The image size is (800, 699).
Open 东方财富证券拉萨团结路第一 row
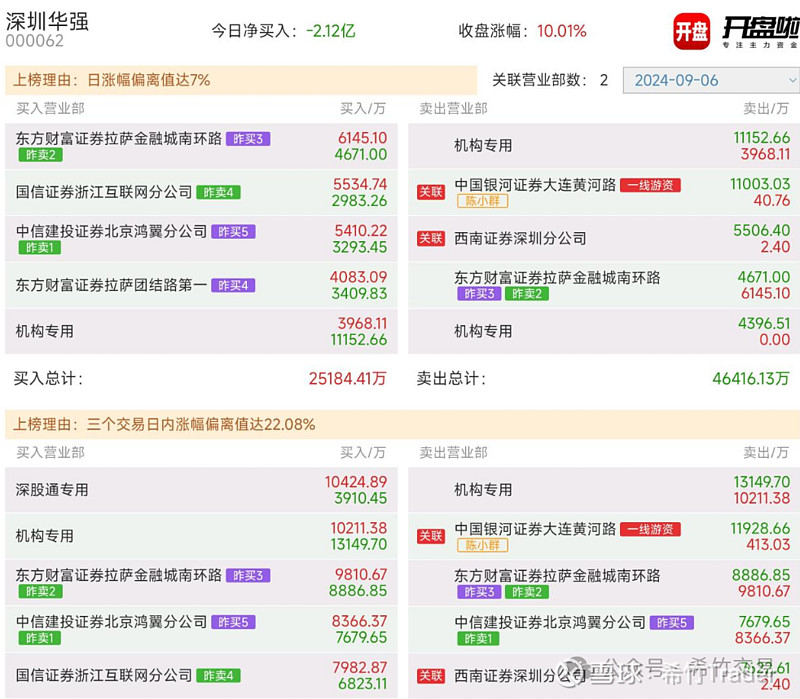[201, 285]
